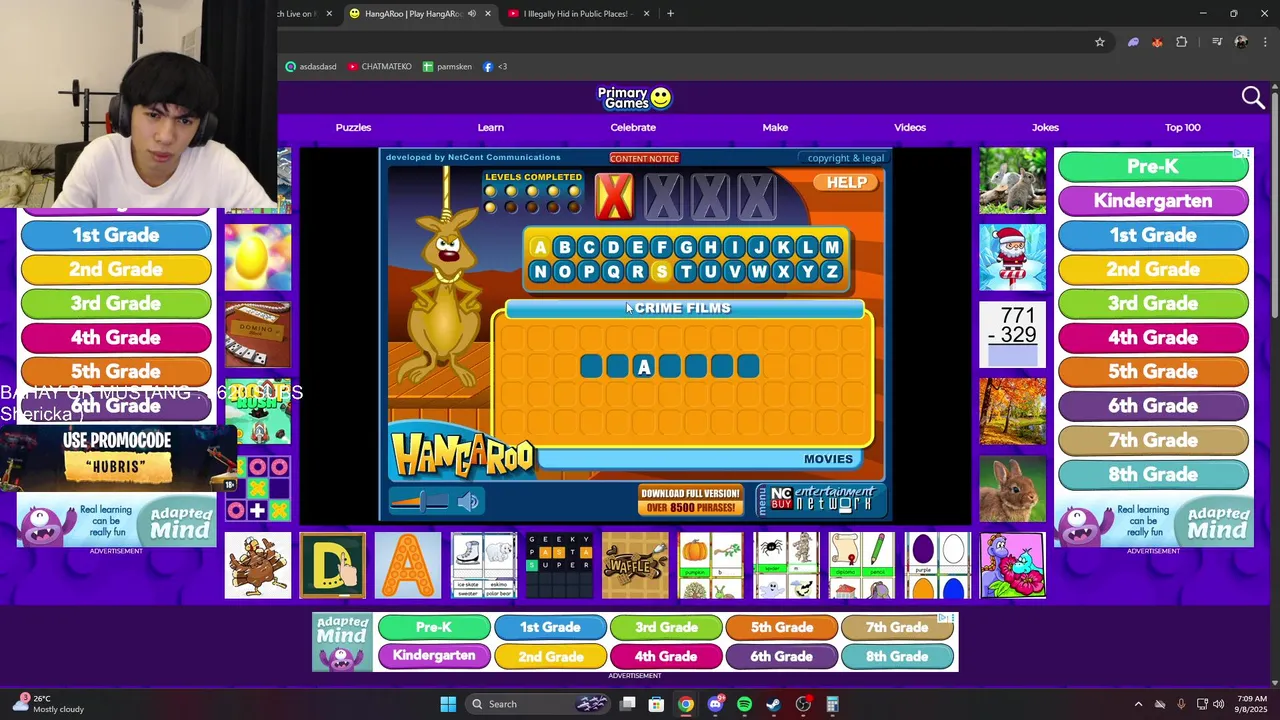Open the 771 minus 329 math thumbnail
Viewport: 1280px width, 720px height.
pyautogui.click(x=1012, y=335)
